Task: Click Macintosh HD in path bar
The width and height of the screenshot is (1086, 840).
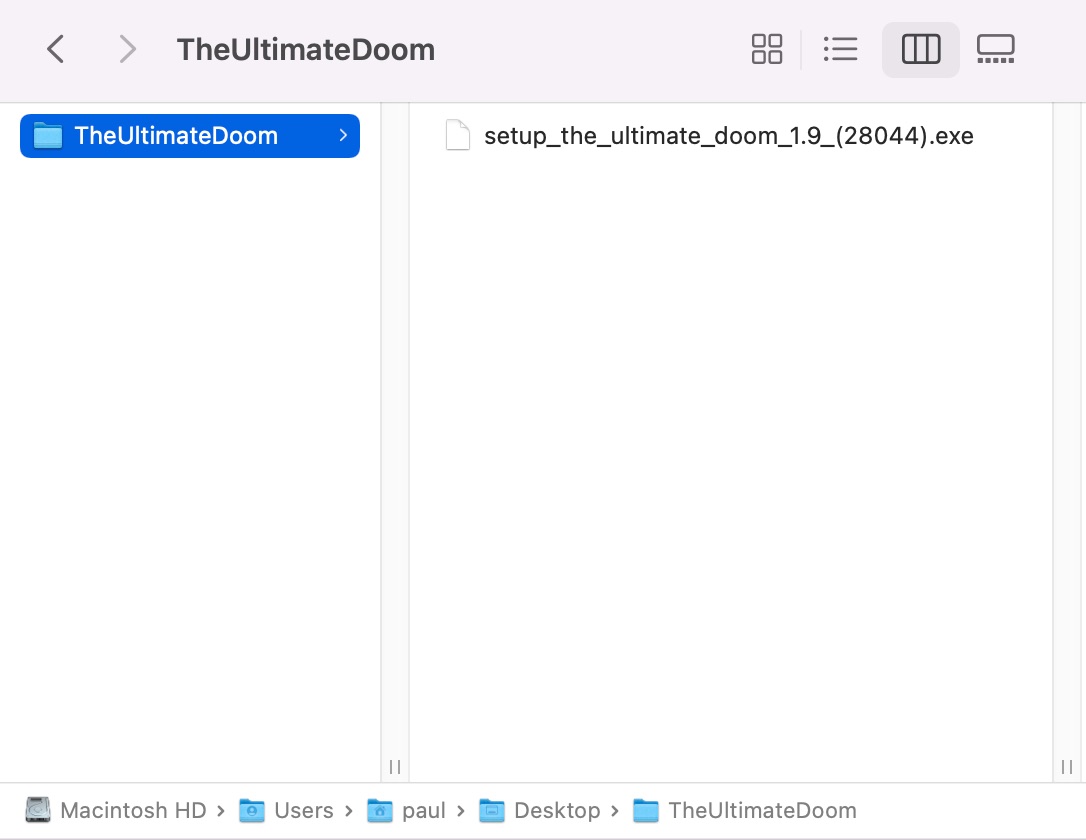Action: 133,810
